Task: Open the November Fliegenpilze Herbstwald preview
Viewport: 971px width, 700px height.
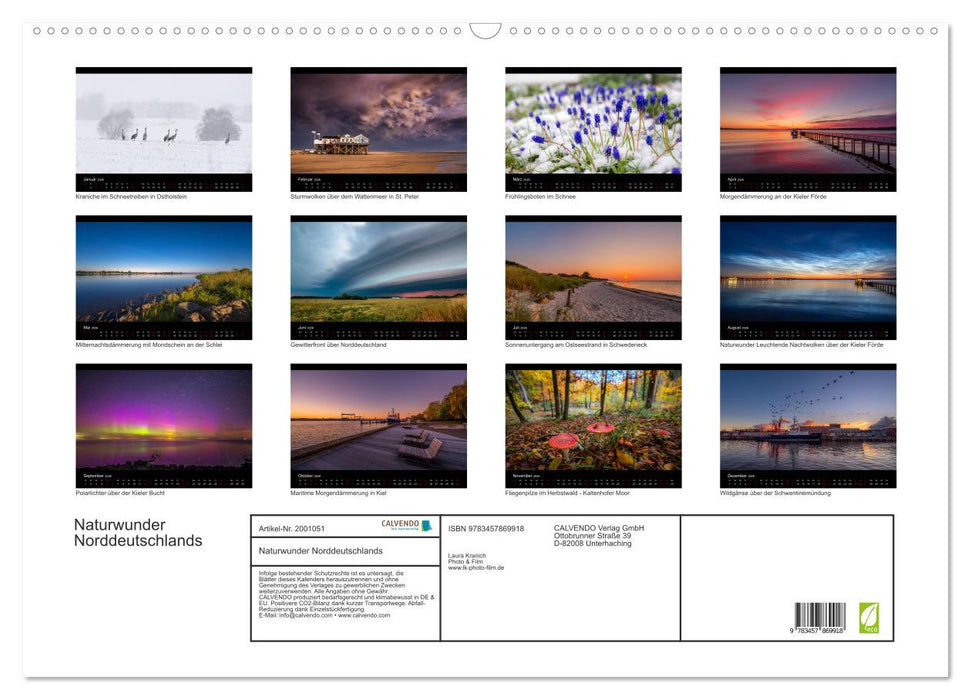Action: [593, 424]
